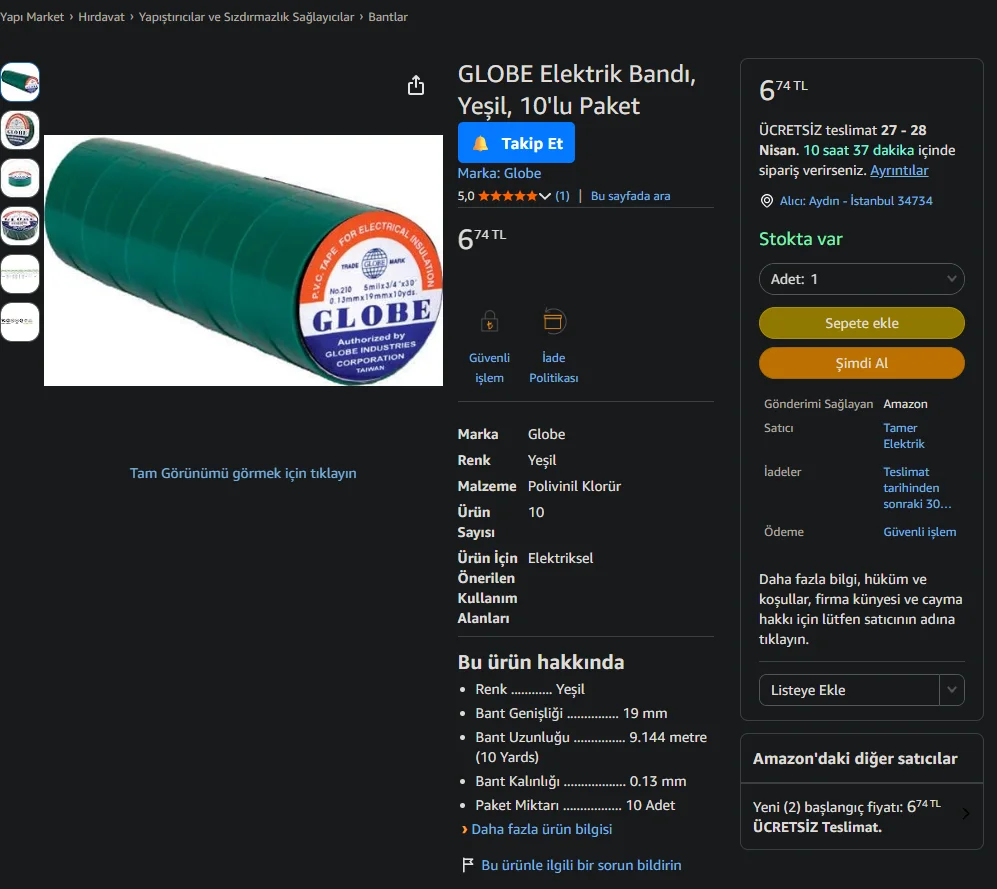Click the location pin icon near Alıcı
Screen dimensions: 997x889
[x=767, y=201]
